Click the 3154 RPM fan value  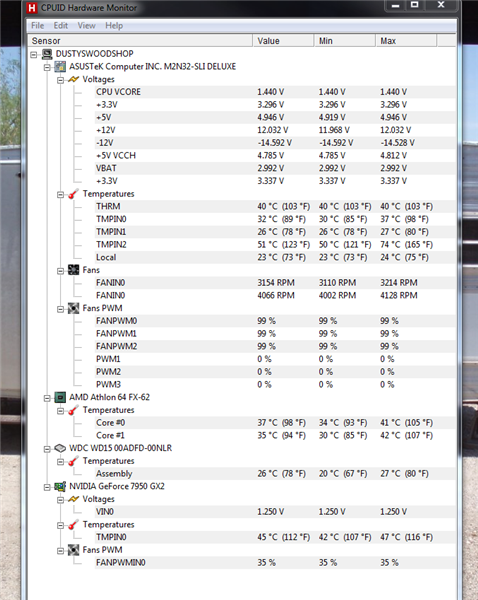(x=276, y=283)
